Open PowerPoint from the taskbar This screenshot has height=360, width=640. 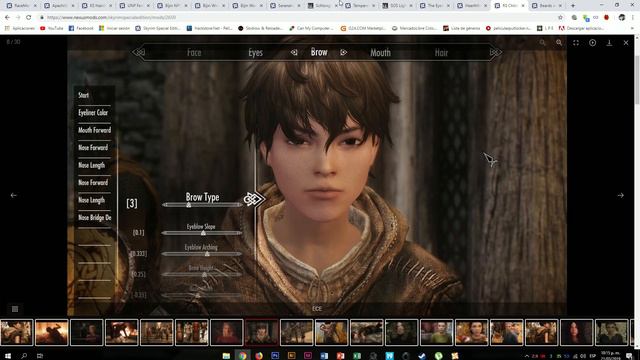340,356
